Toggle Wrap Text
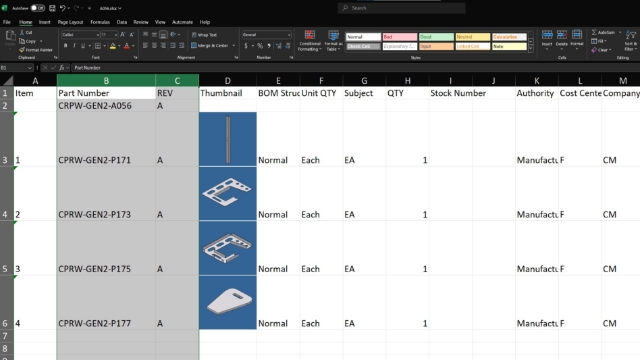Viewport: 640px width, 360px height. pos(204,35)
